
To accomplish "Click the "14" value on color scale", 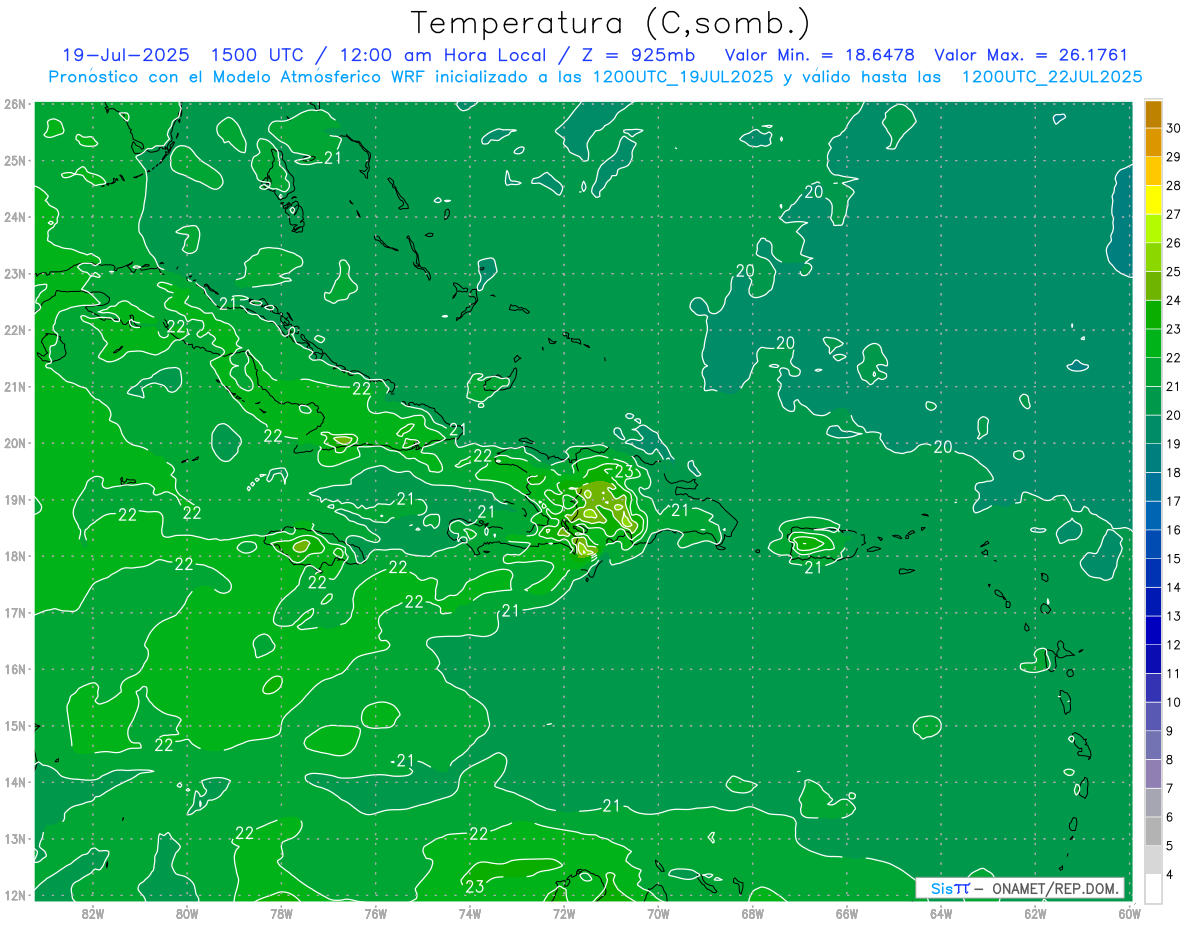I will [1174, 587].
